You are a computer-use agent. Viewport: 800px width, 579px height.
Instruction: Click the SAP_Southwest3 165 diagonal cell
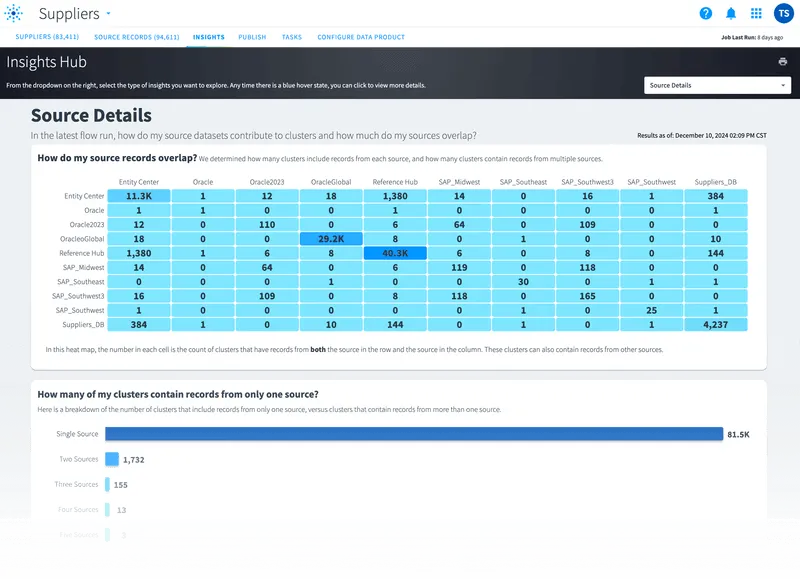(587, 296)
